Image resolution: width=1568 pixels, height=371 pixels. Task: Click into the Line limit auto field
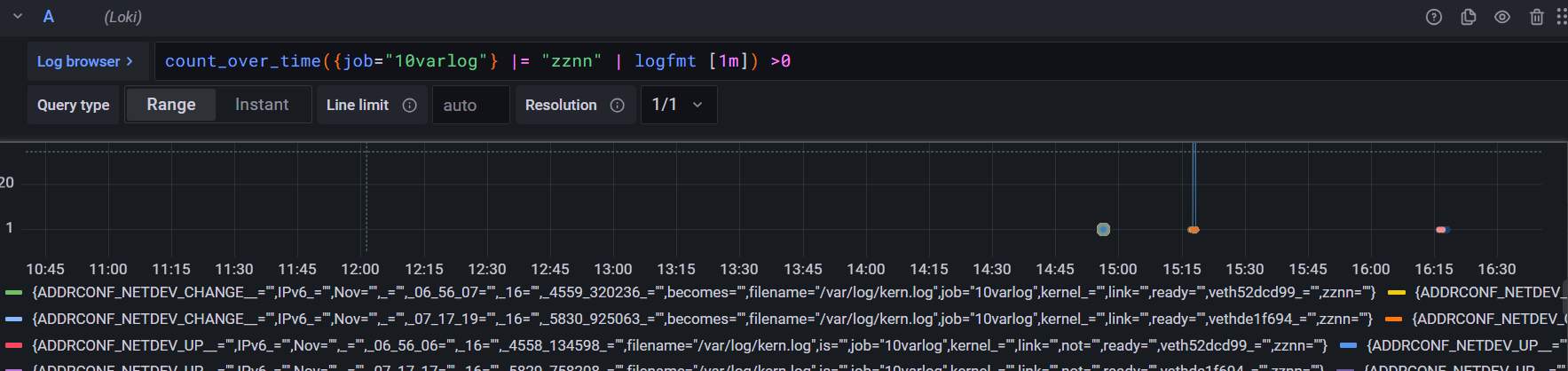(x=470, y=105)
